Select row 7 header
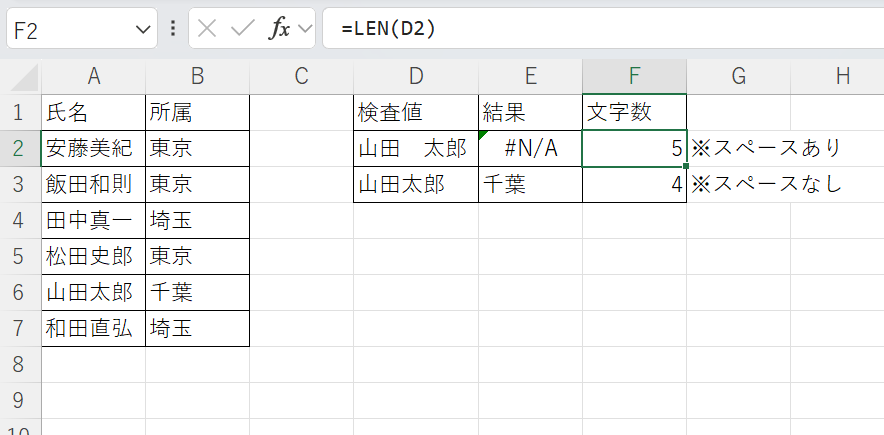The image size is (884, 435). tap(20, 329)
